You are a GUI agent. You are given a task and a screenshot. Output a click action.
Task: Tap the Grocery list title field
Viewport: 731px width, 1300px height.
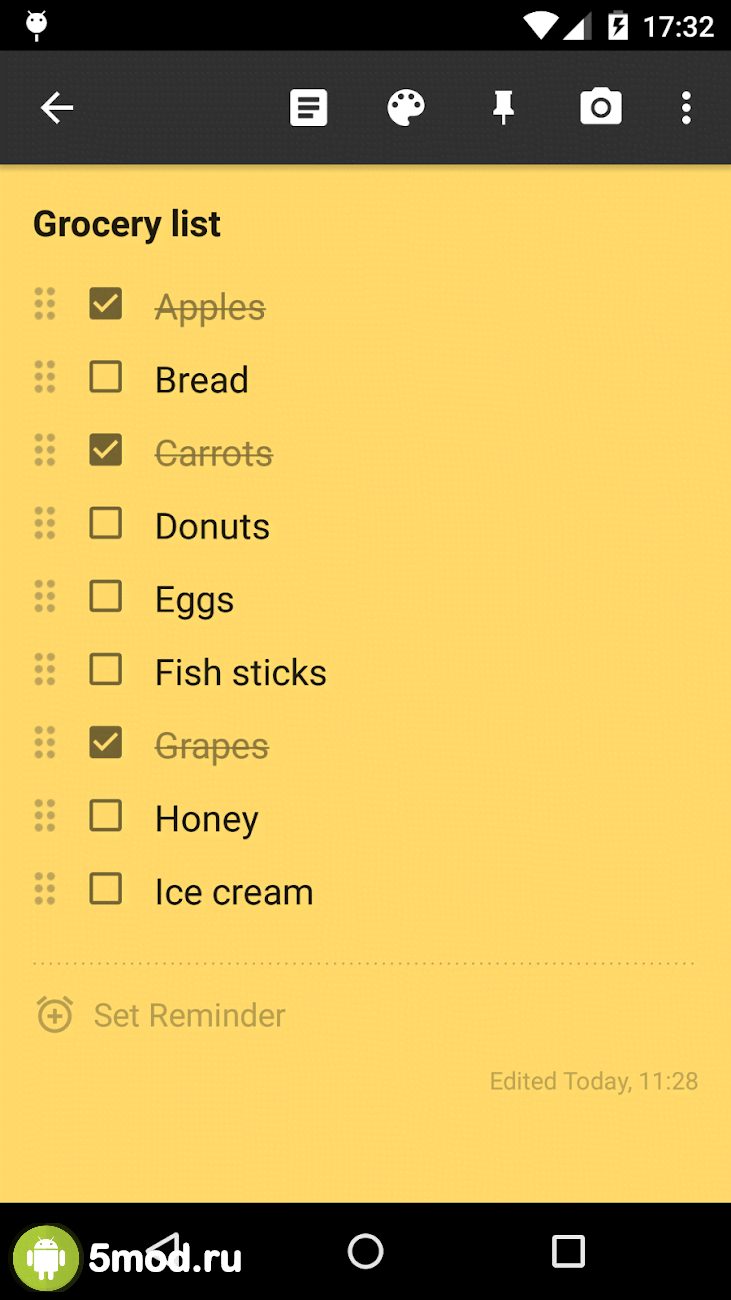(127, 224)
